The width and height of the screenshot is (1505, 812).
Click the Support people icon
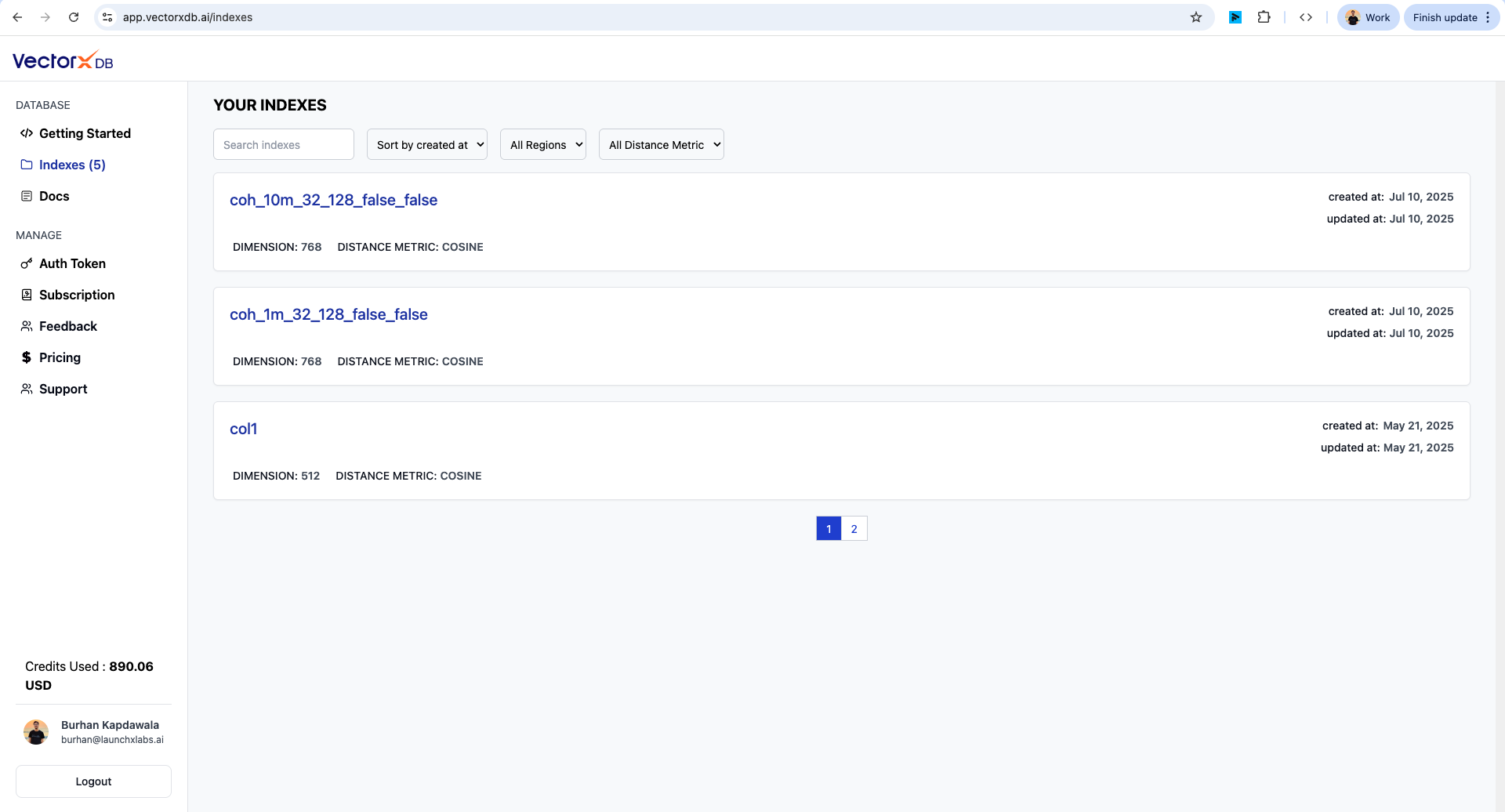pos(27,389)
